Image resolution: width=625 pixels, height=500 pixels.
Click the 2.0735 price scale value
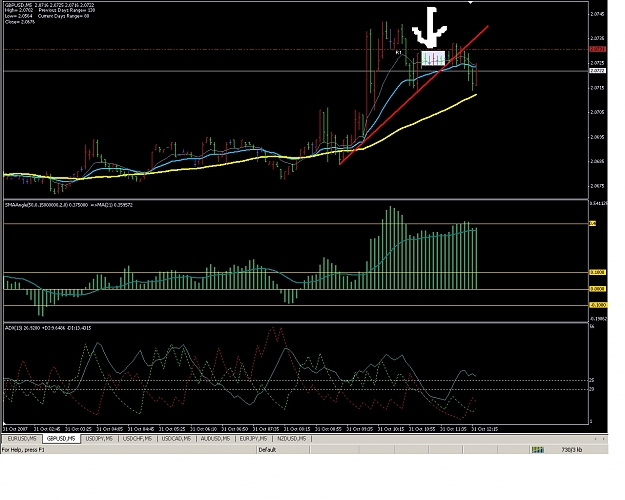click(597, 38)
